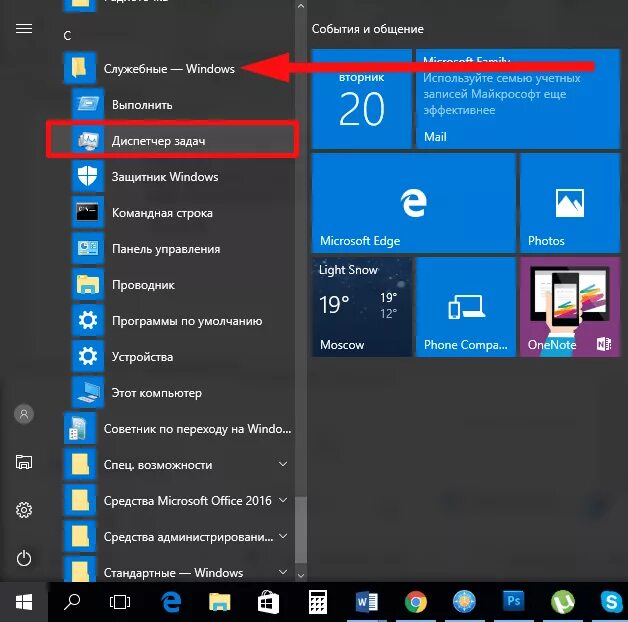Open Skype on the taskbar
628x622 pixels.
pos(611,602)
